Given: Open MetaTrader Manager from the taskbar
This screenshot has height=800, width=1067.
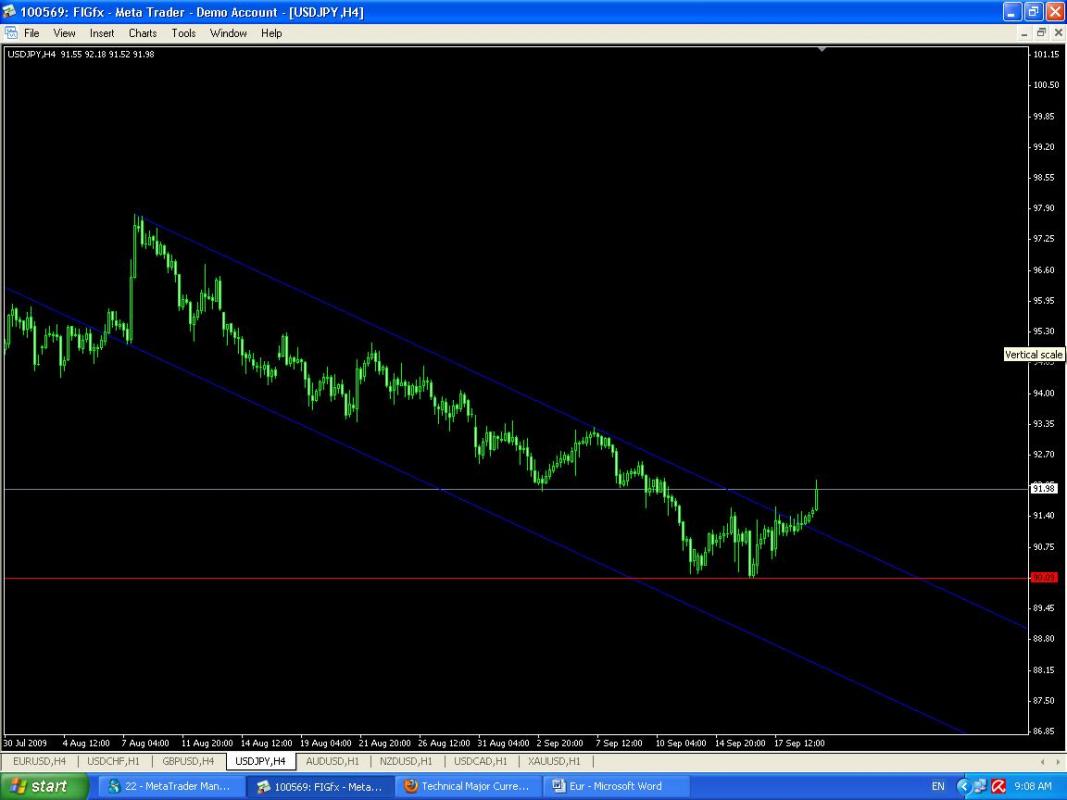Looking at the screenshot, I should 171,786.
